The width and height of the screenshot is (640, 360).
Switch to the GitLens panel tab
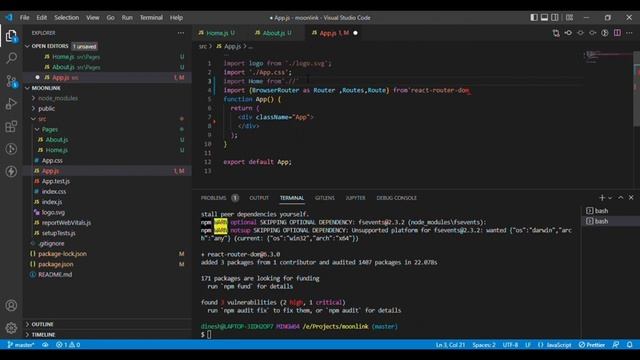pyautogui.click(x=324, y=198)
